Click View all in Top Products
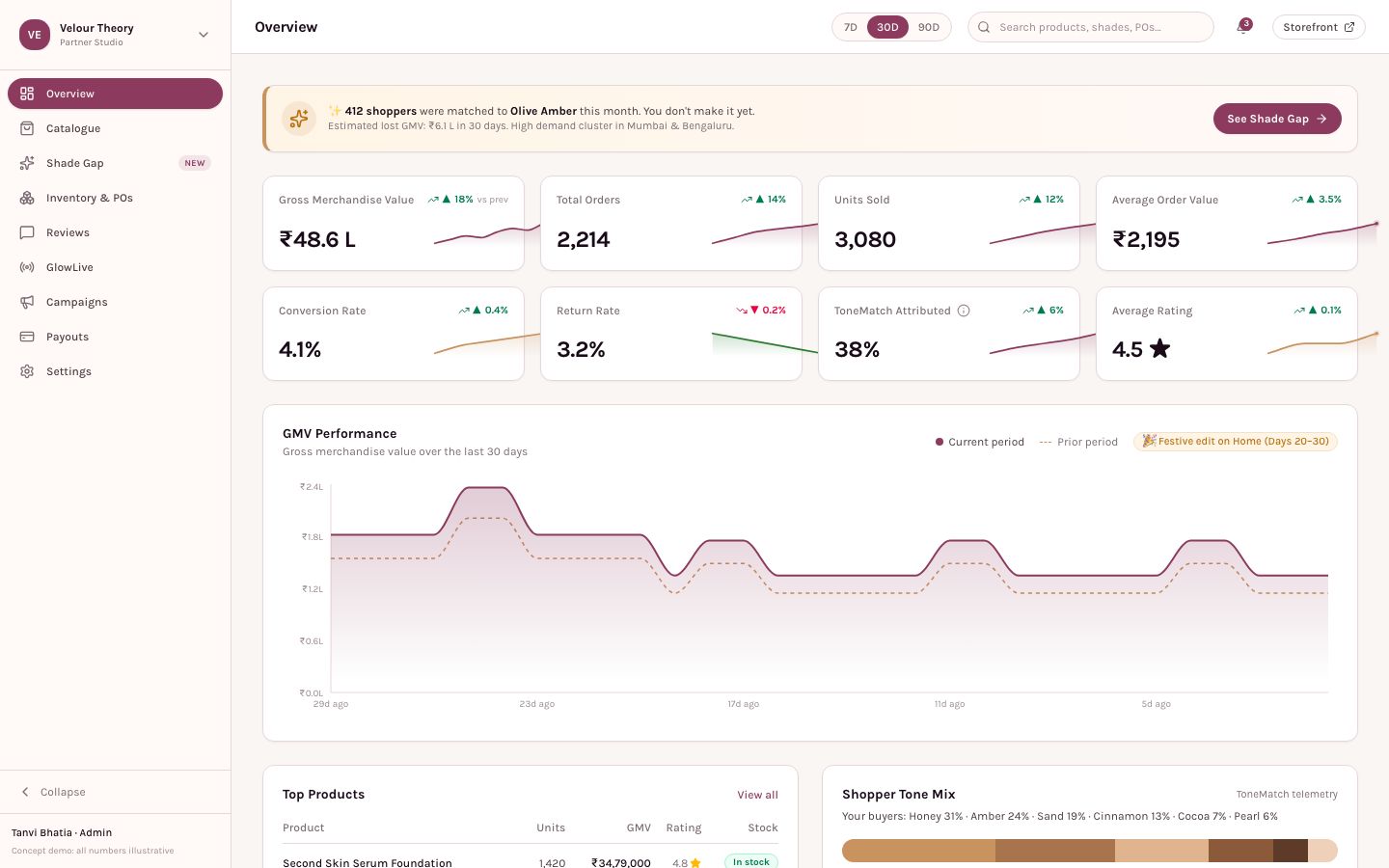 757,795
